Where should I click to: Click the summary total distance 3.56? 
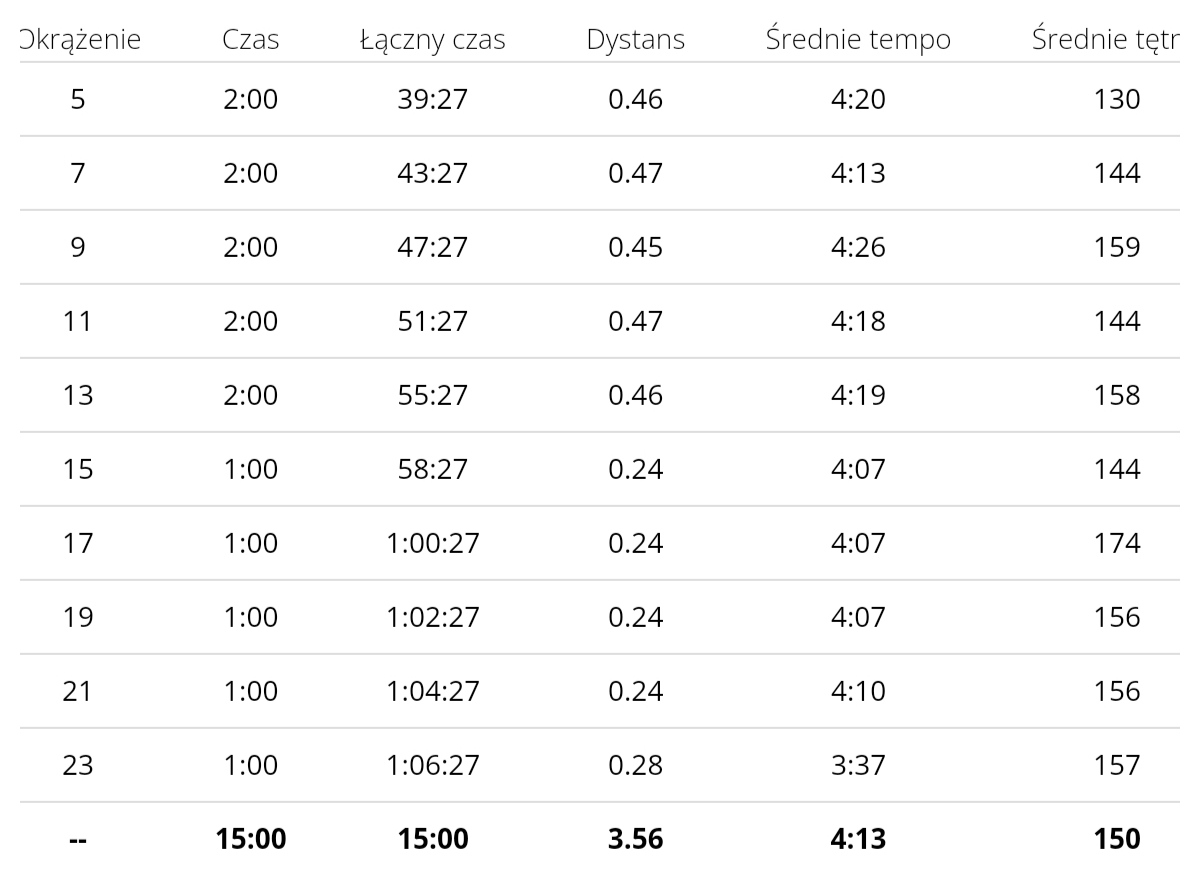pyautogui.click(x=636, y=840)
